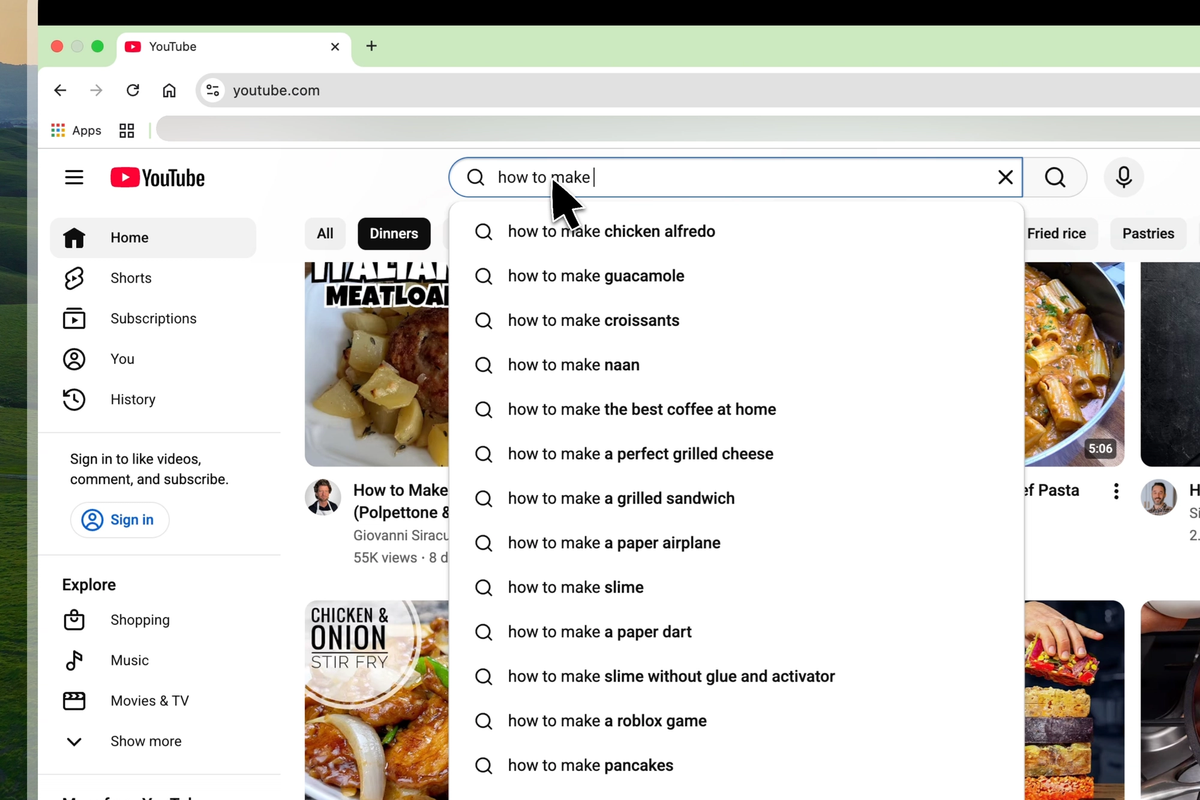This screenshot has height=800, width=1200.
Task: Clear the search field with the X button
Action: click(1005, 177)
